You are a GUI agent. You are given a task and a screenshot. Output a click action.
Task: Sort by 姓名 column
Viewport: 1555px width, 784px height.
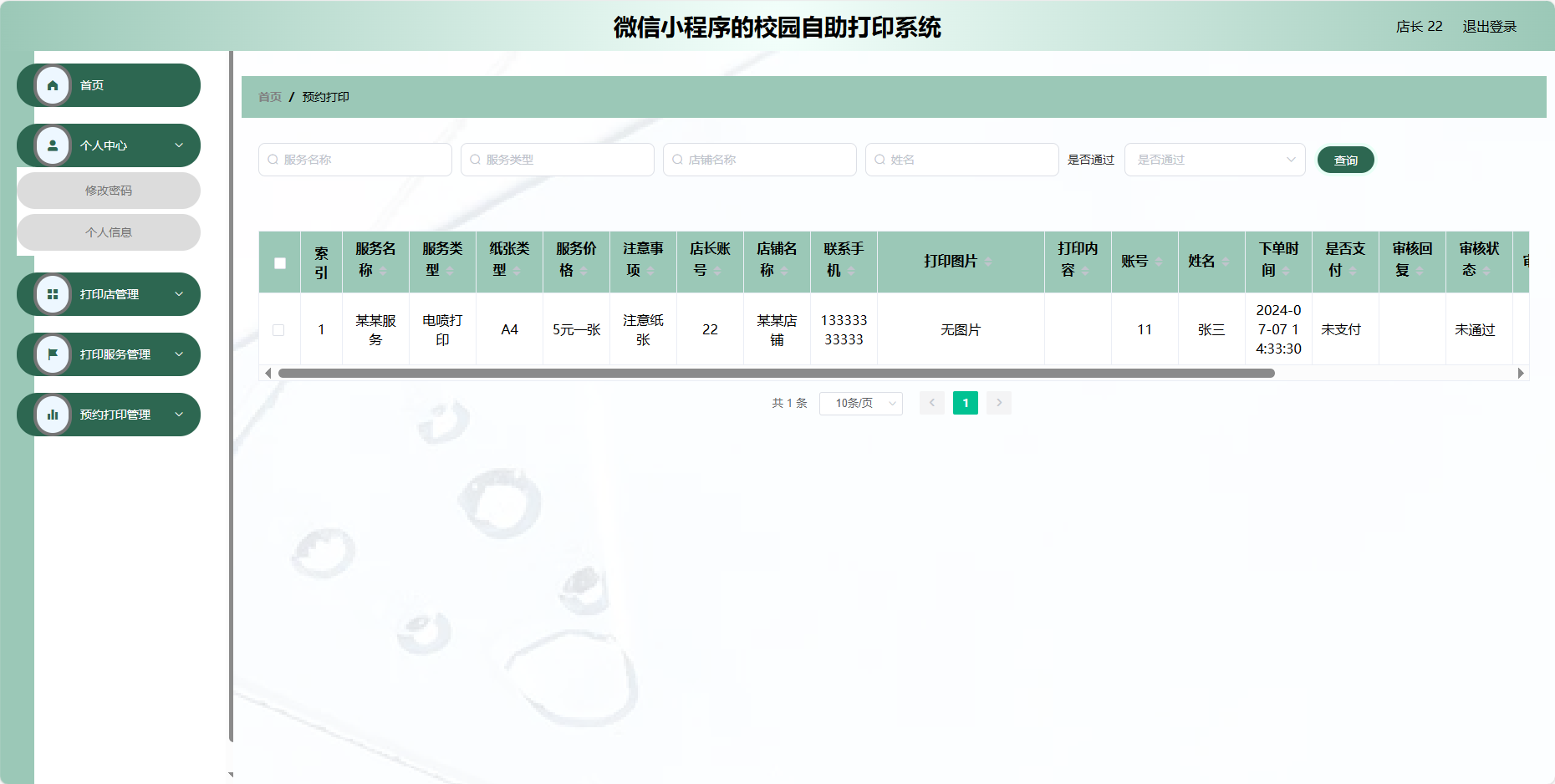click(1226, 262)
